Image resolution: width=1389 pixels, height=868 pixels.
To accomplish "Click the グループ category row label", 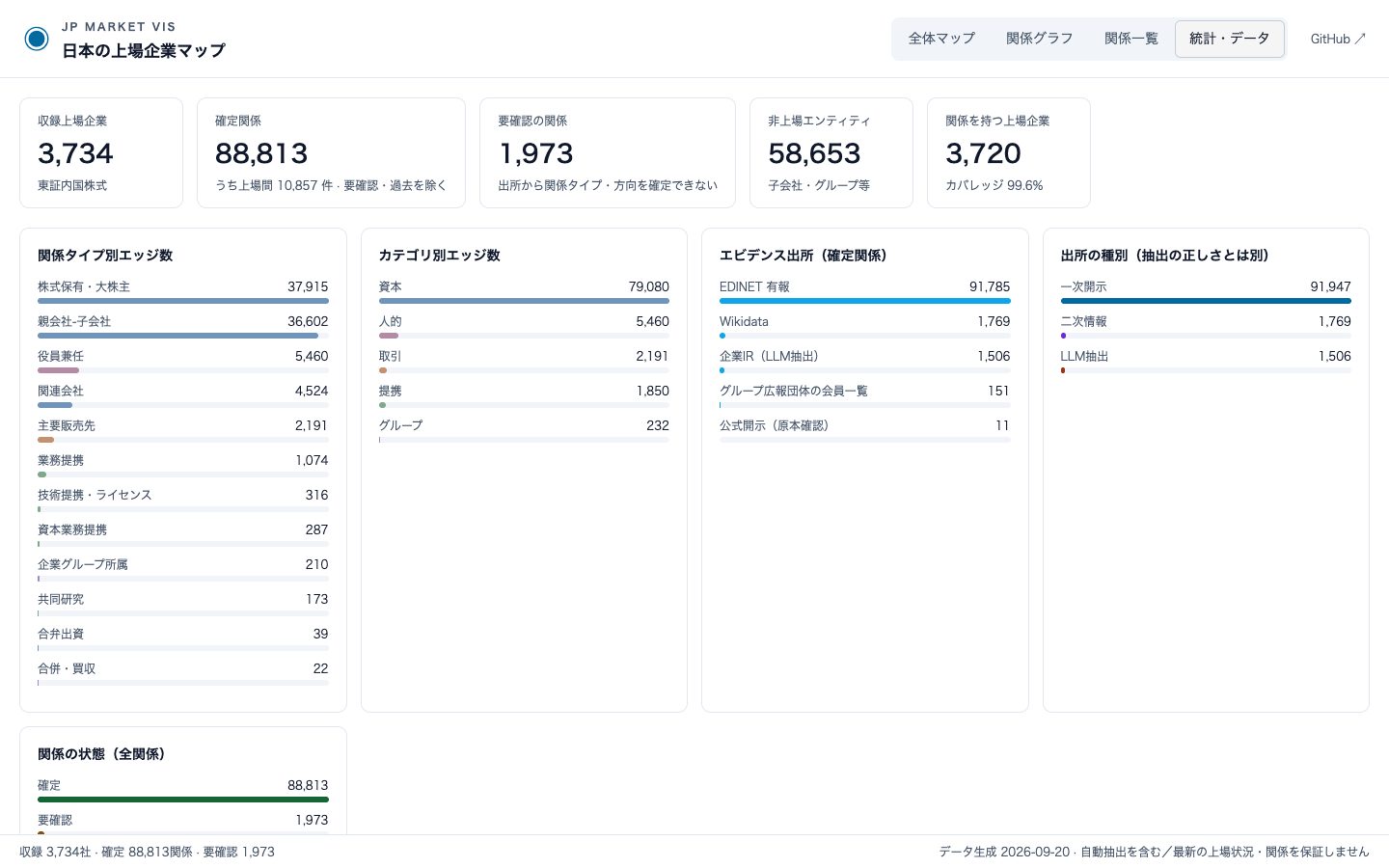I will 401,425.
